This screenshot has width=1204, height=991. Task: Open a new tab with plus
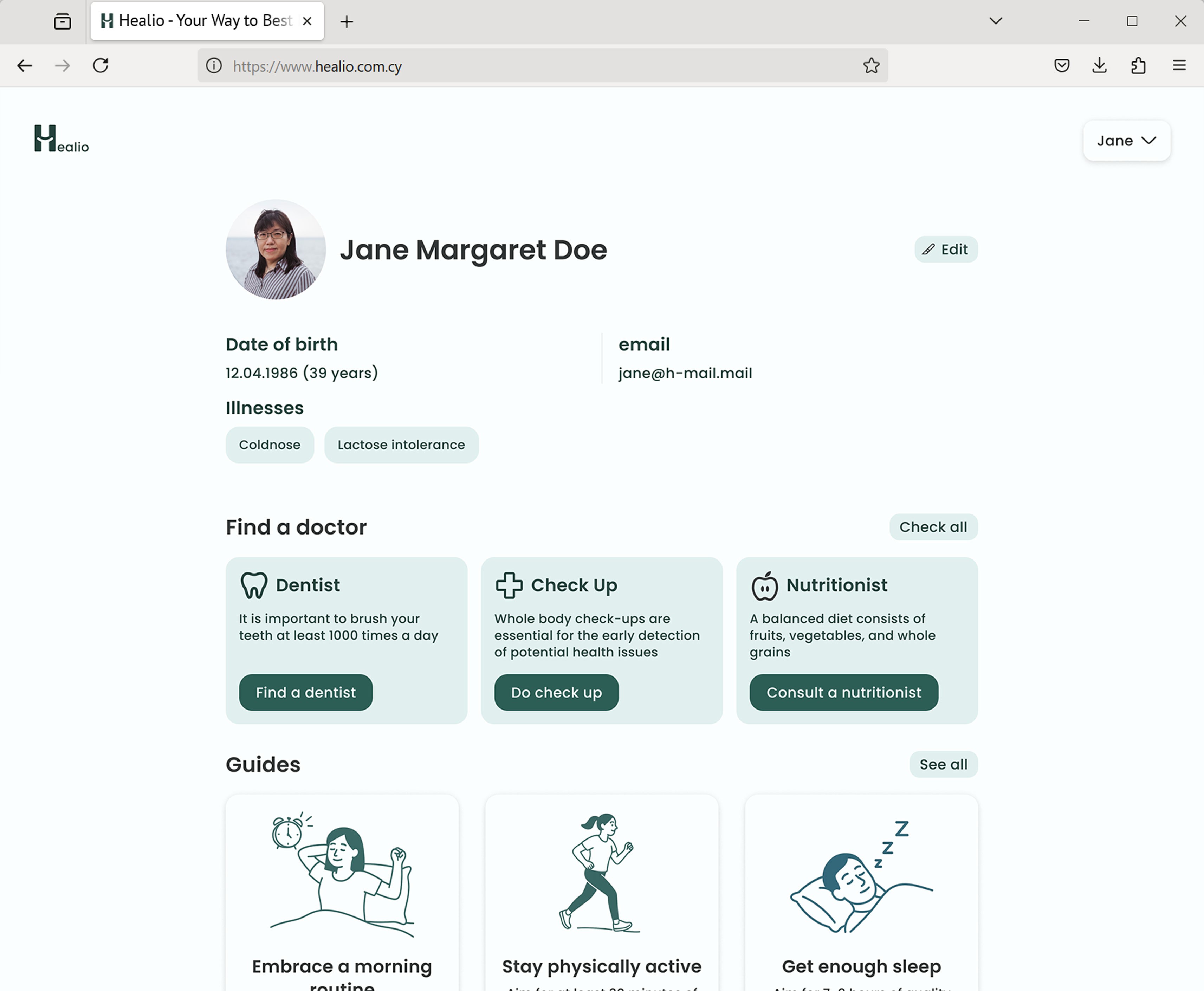(x=347, y=22)
